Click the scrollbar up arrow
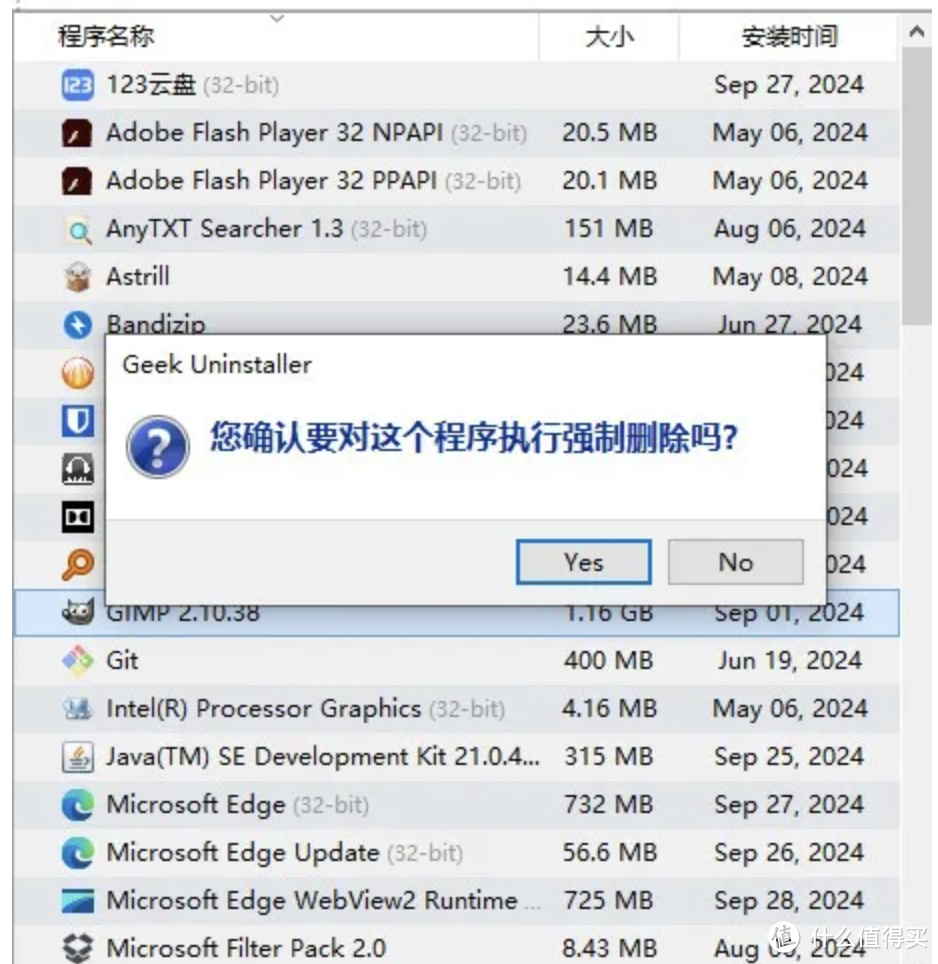Viewport: 938px width, 964px height. 916,31
